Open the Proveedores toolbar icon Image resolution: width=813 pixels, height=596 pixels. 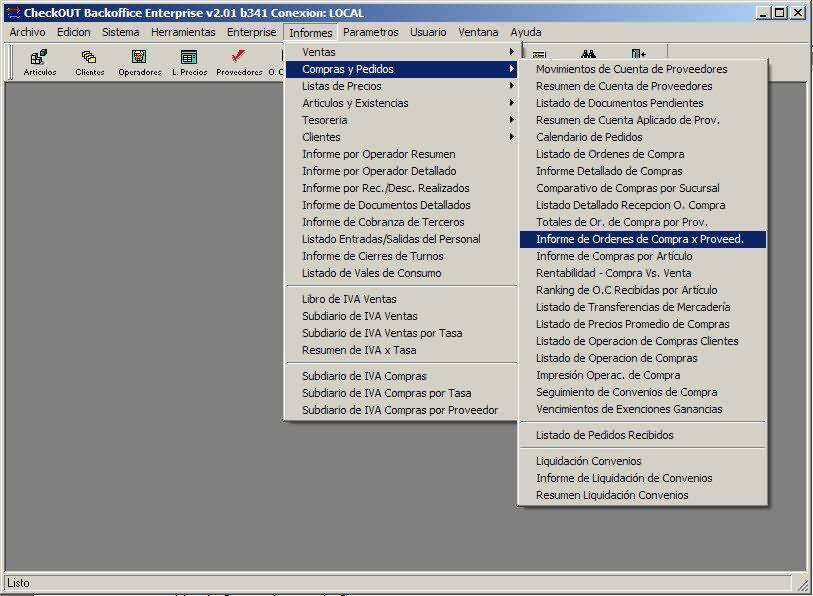239,62
